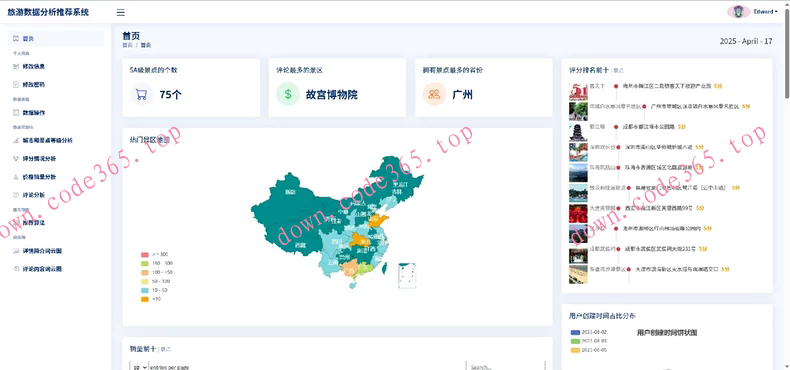Open the 修改信息 menu label
Image resolution: width=790 pixels, height=370 pixels.
[x=34, y=66]
